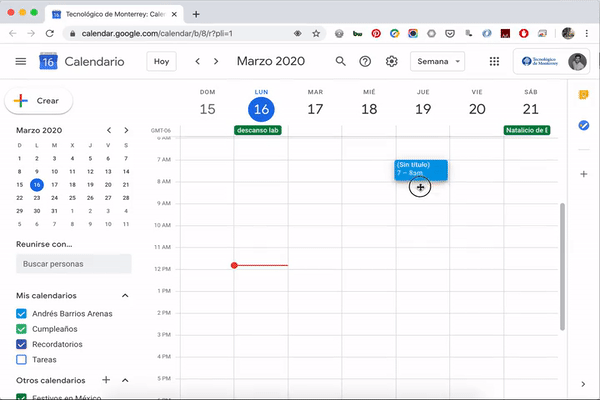
Task: Select Friday 20 column header
Action: click(477, 103)
